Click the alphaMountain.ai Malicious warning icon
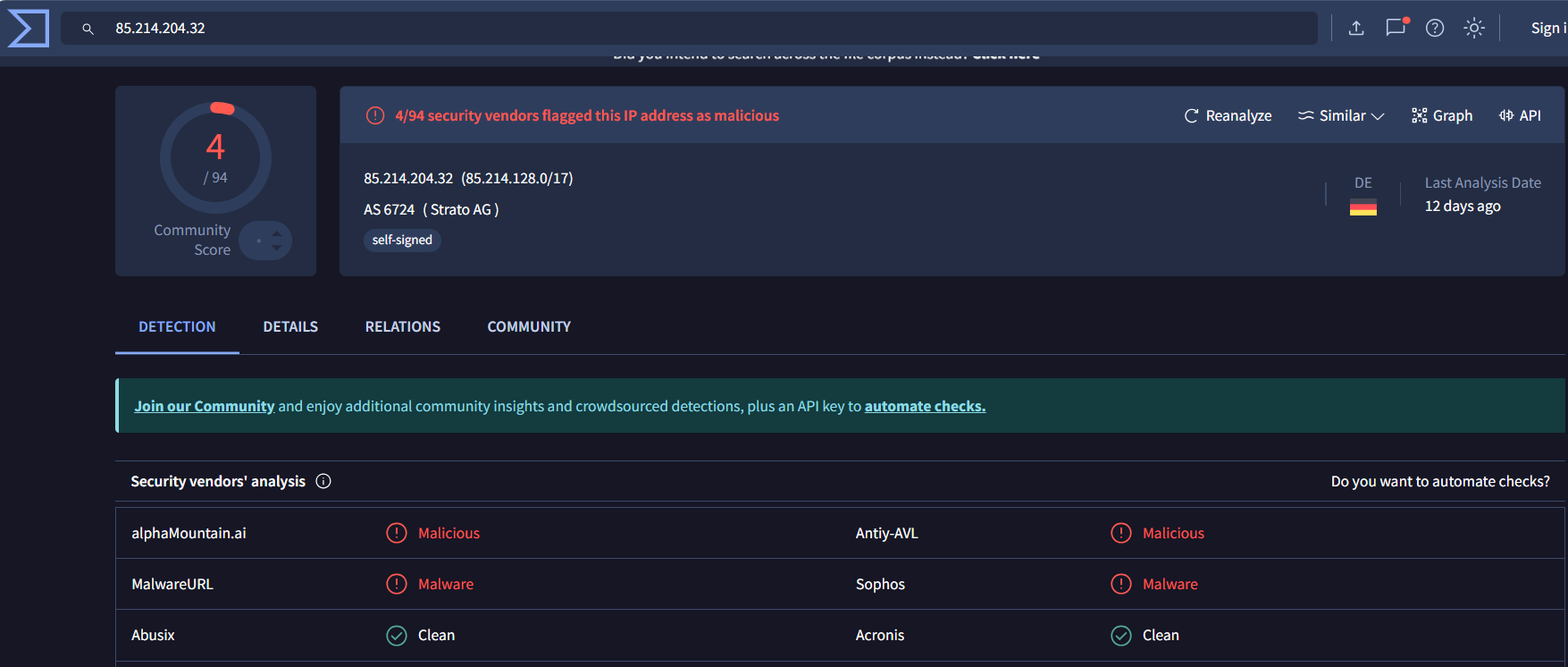The width and height of the screenshot is (1568, 667). click(397, 533)
